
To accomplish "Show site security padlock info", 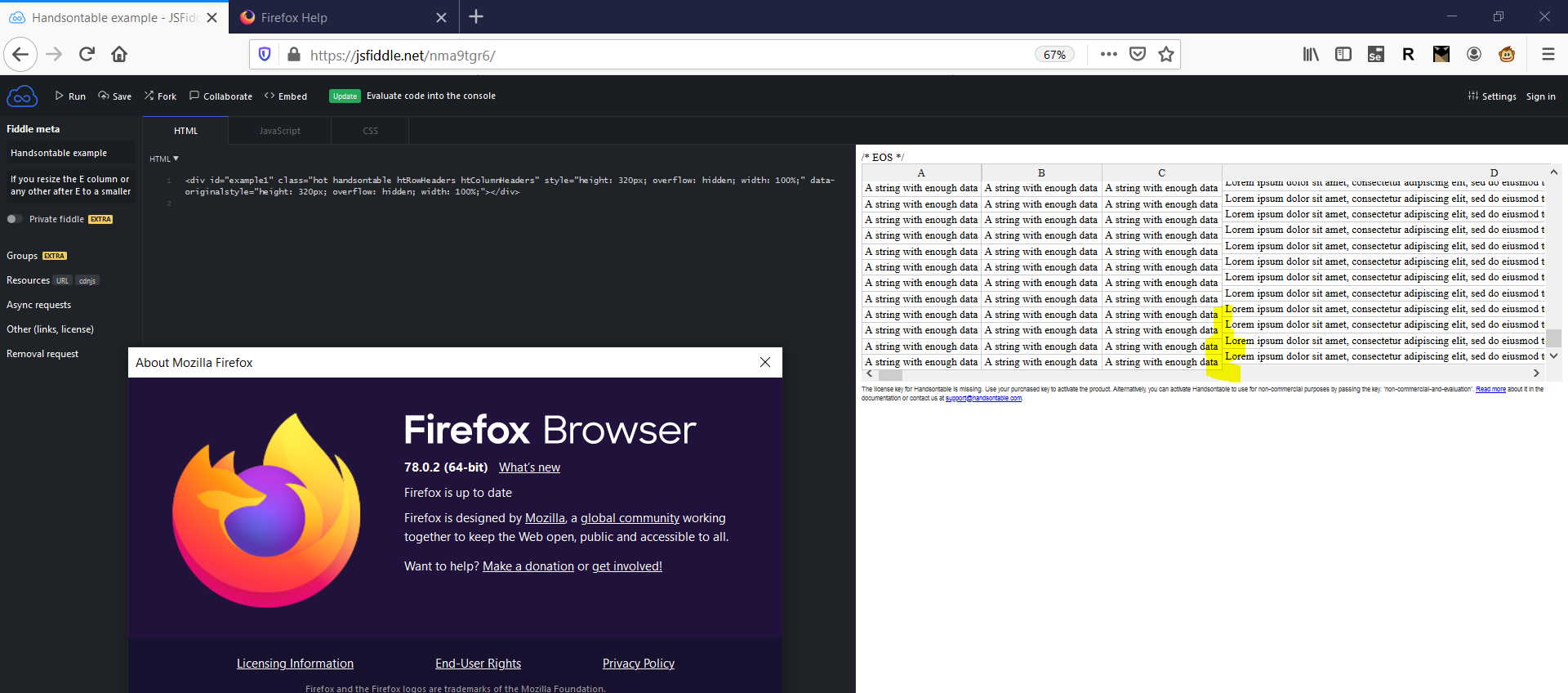I will pyautogui.click(x=293, y=55).
